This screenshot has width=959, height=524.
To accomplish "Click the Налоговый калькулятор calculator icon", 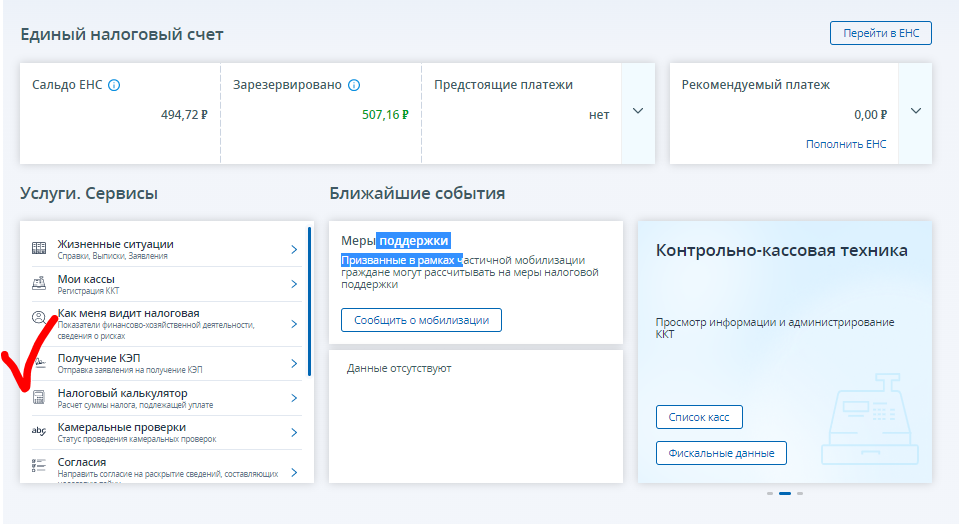I will coord(39,397).
